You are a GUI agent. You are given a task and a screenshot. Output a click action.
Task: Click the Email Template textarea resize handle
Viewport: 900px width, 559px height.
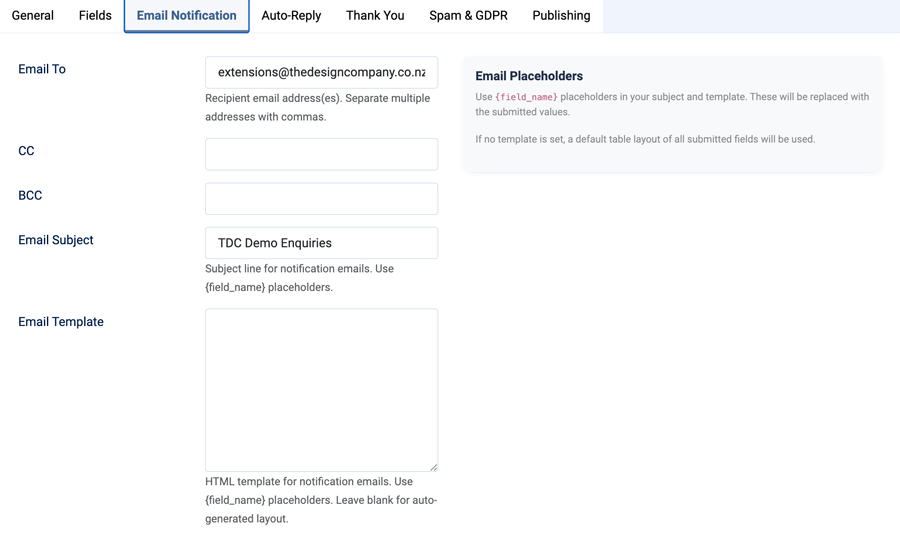point(433,466)
